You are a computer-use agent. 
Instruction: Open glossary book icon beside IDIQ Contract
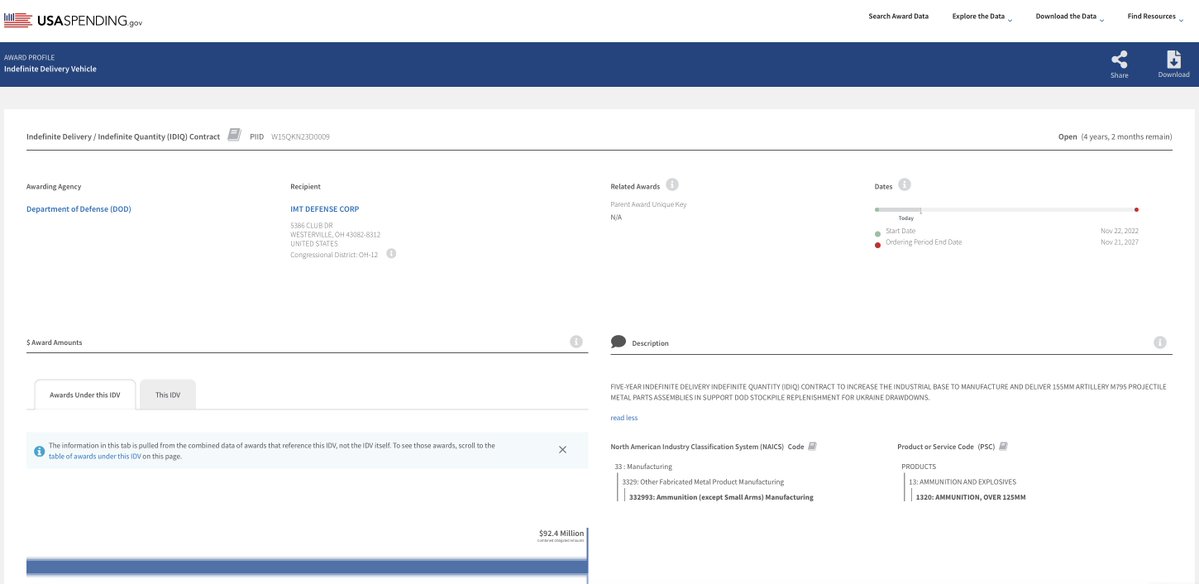[235, 135]
